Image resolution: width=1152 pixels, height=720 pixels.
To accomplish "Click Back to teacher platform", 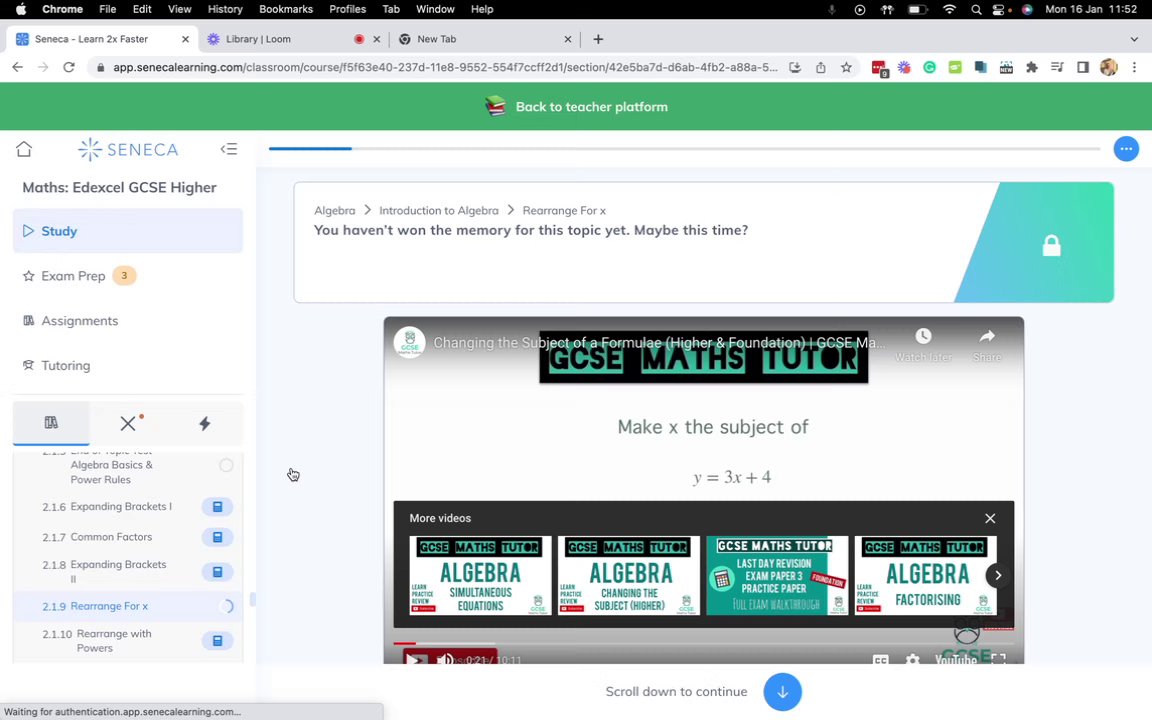I will click(576, 107).
